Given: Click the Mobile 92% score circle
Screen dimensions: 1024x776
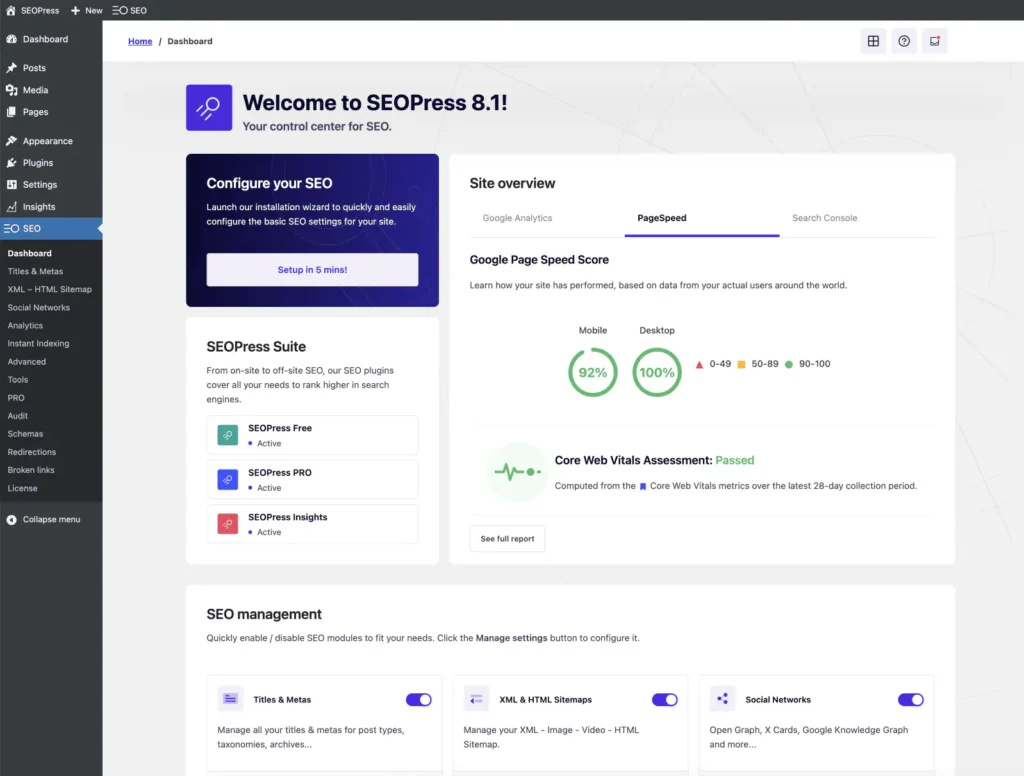Looking at the screenshot, I should [593, 372].
